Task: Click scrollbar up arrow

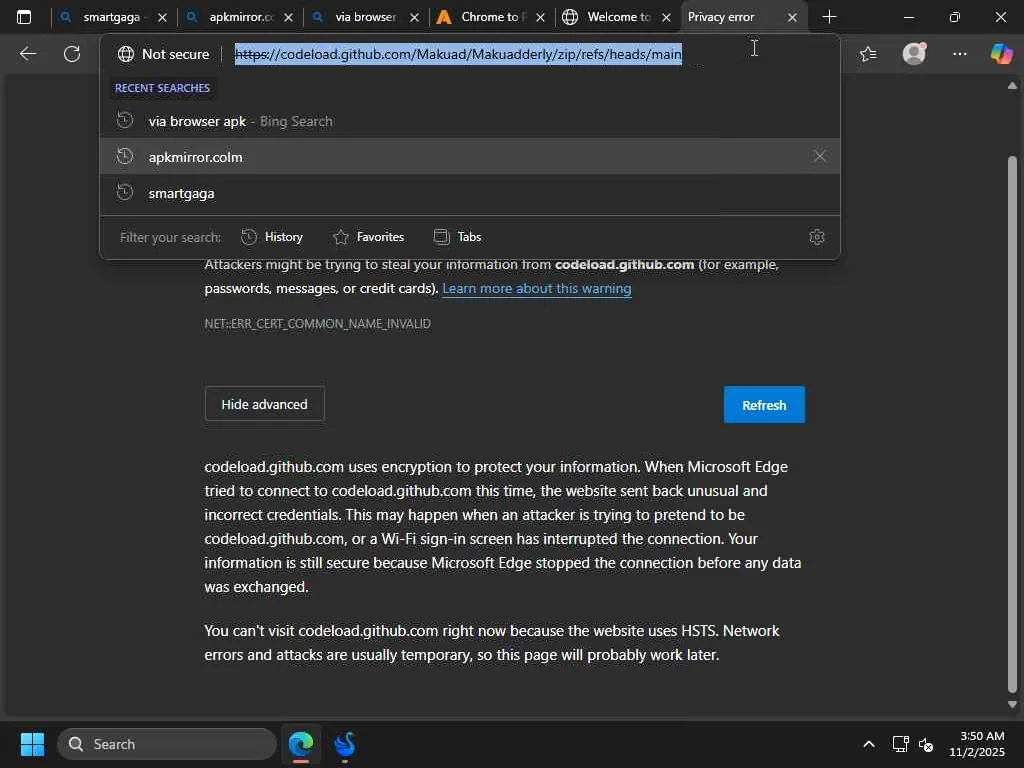Action: [1012, 86]
